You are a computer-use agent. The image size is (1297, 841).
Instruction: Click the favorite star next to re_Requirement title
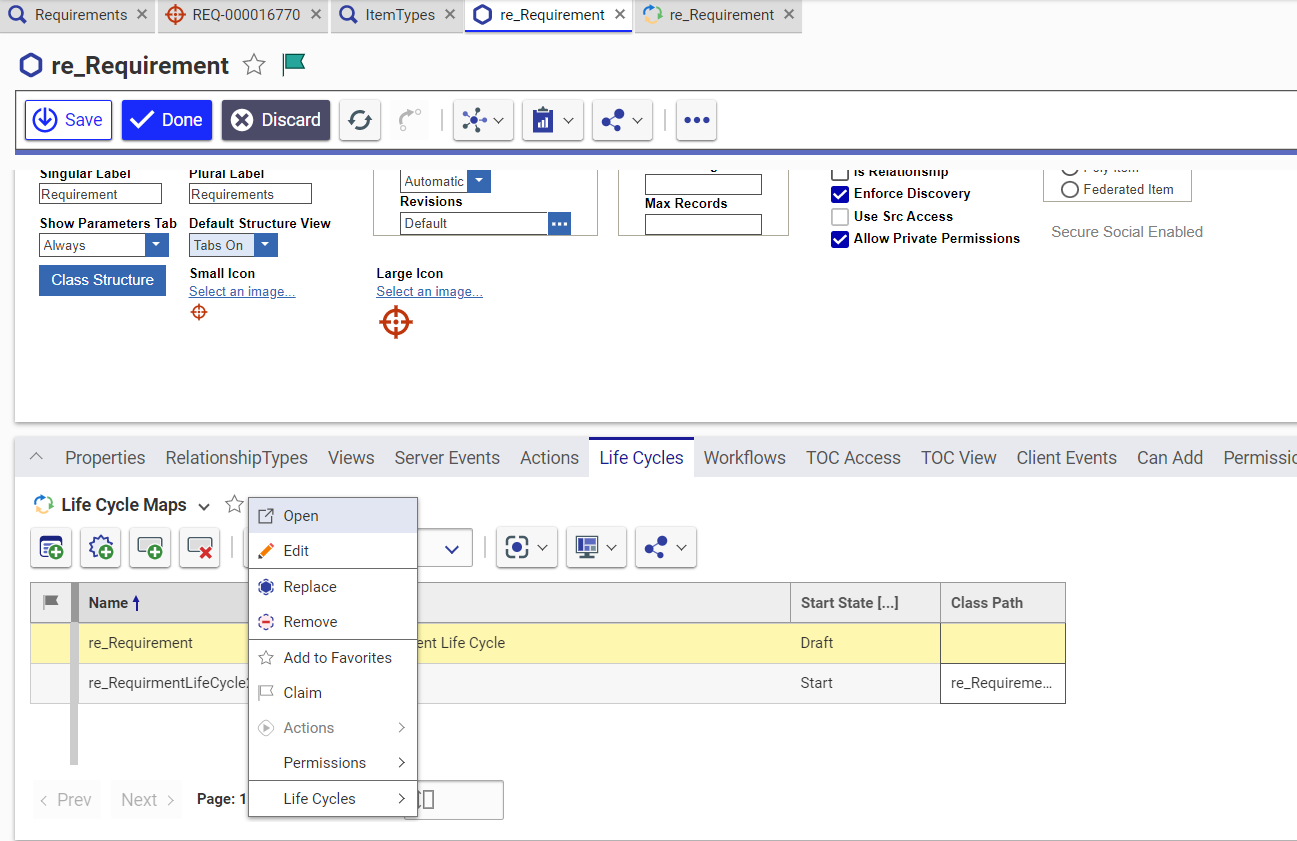click(x=255, y=65)
